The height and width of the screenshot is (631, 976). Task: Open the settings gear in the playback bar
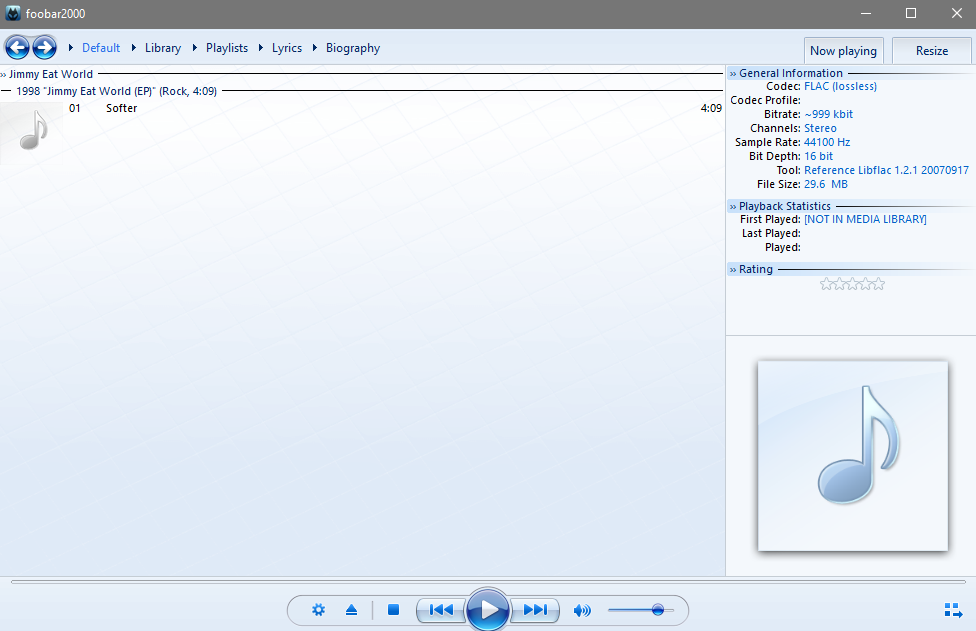(318, 610)
